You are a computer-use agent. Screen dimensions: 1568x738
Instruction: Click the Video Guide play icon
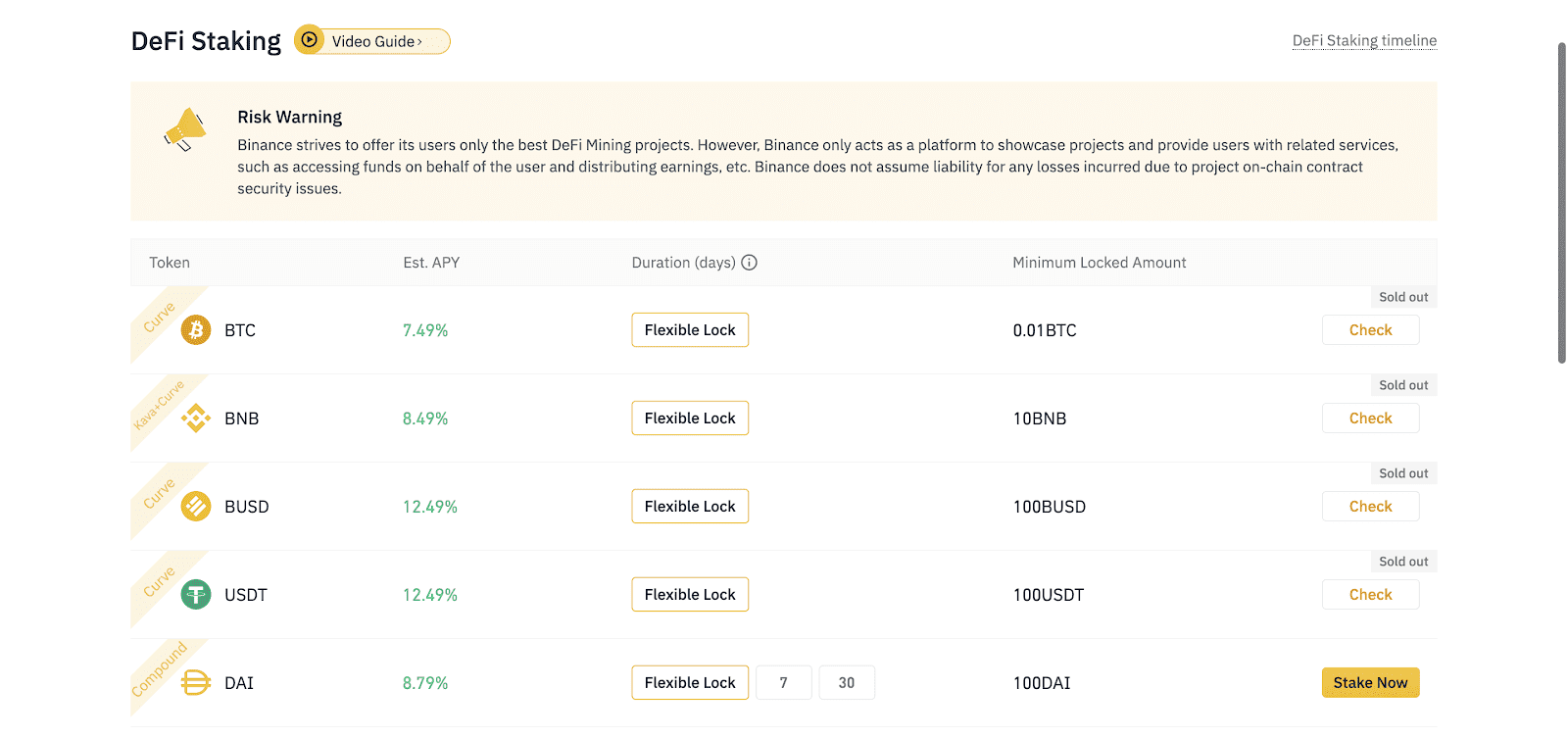point(310,40)
